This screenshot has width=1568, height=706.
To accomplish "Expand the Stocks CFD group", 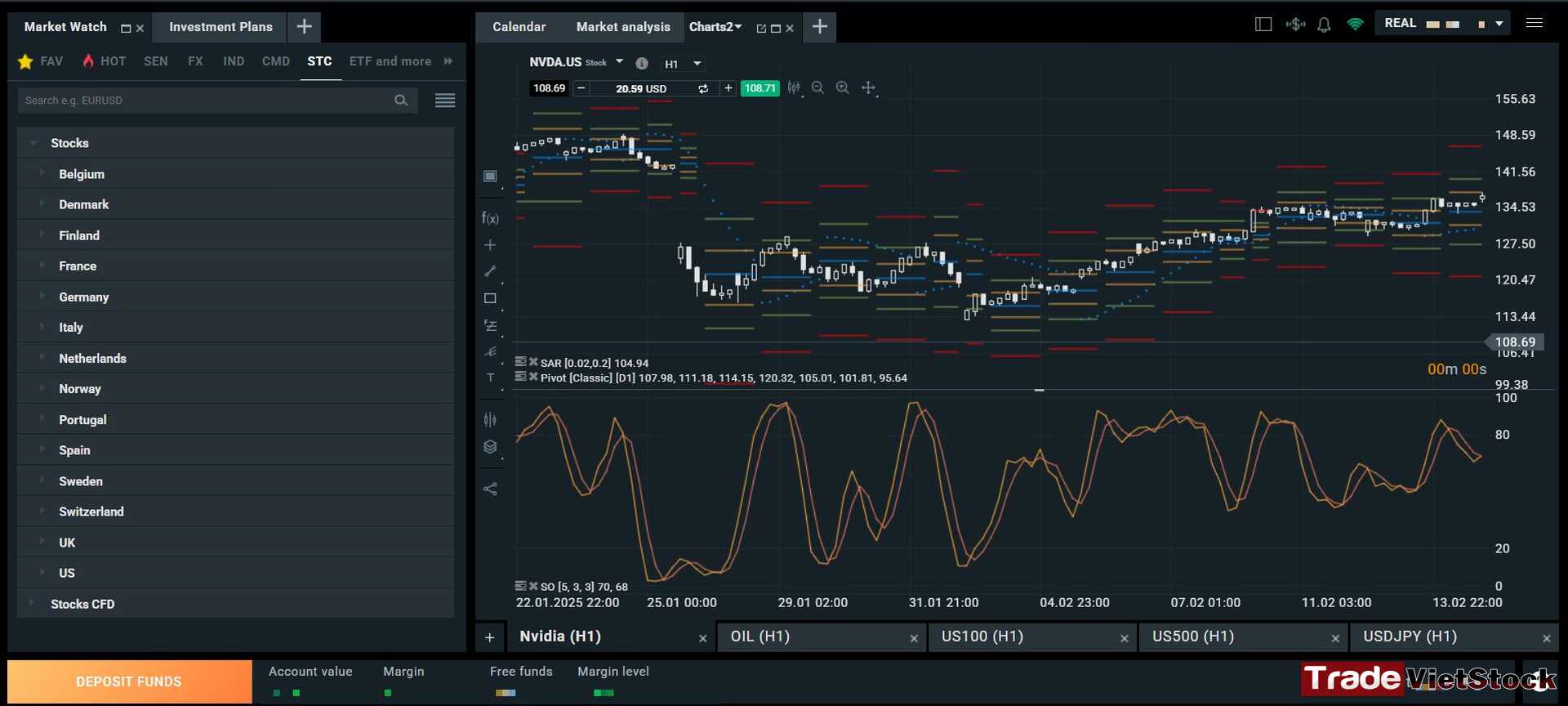I will point(32,603).
